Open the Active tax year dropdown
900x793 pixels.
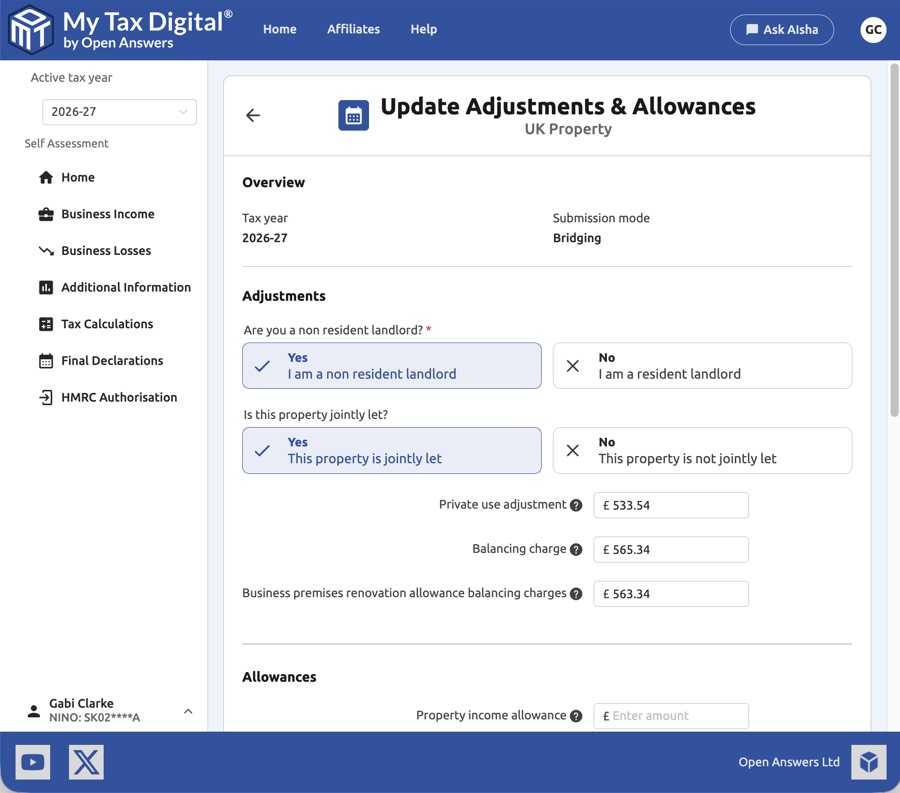tap(118, 111)
